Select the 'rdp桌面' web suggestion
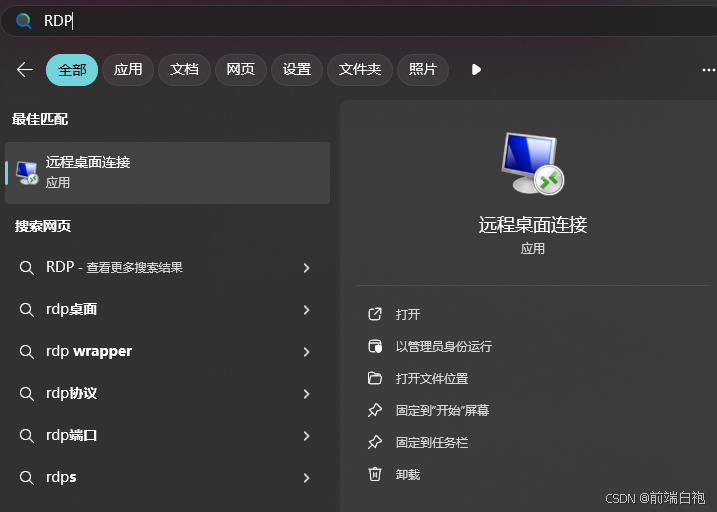Image resolution: width=717 pixels, height=512 pixels. pyautogui.click(x=165, y=309)
